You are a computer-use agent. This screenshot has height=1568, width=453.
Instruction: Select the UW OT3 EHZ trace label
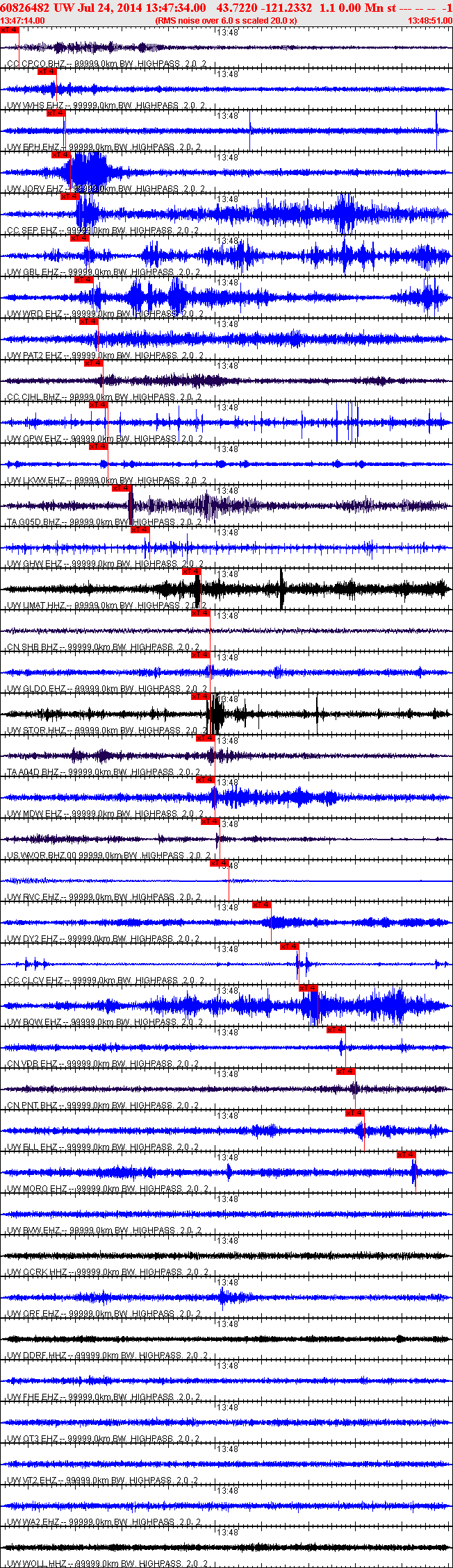(x=104, y=1439)
